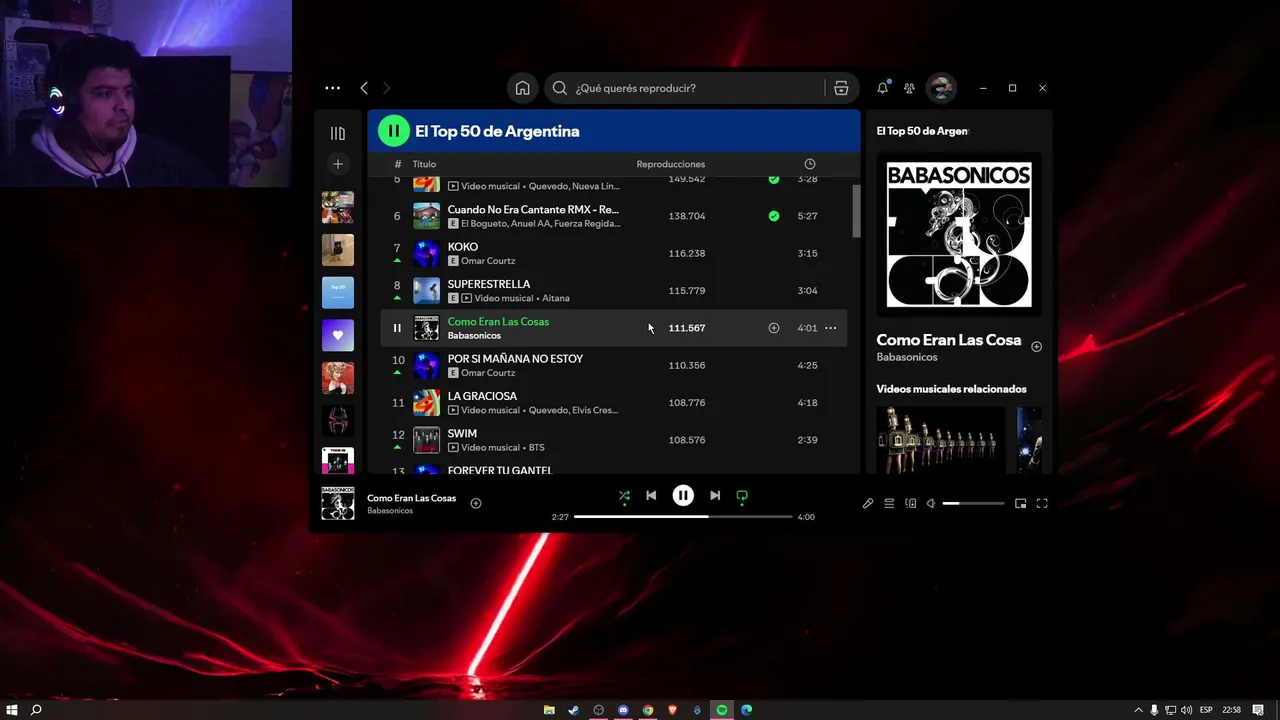Open the Liked Songs heart playlist in sidebar

click(x=338, y=335)
